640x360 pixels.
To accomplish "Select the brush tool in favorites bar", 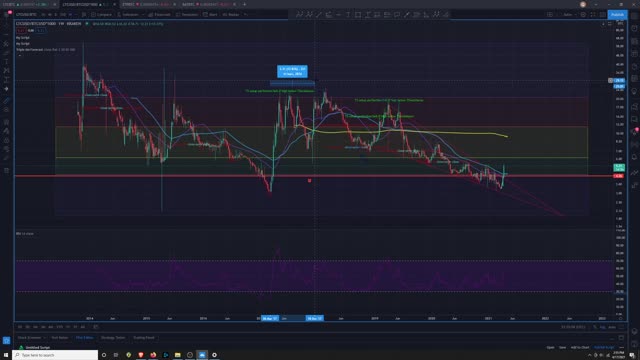I will coord(407,14).
